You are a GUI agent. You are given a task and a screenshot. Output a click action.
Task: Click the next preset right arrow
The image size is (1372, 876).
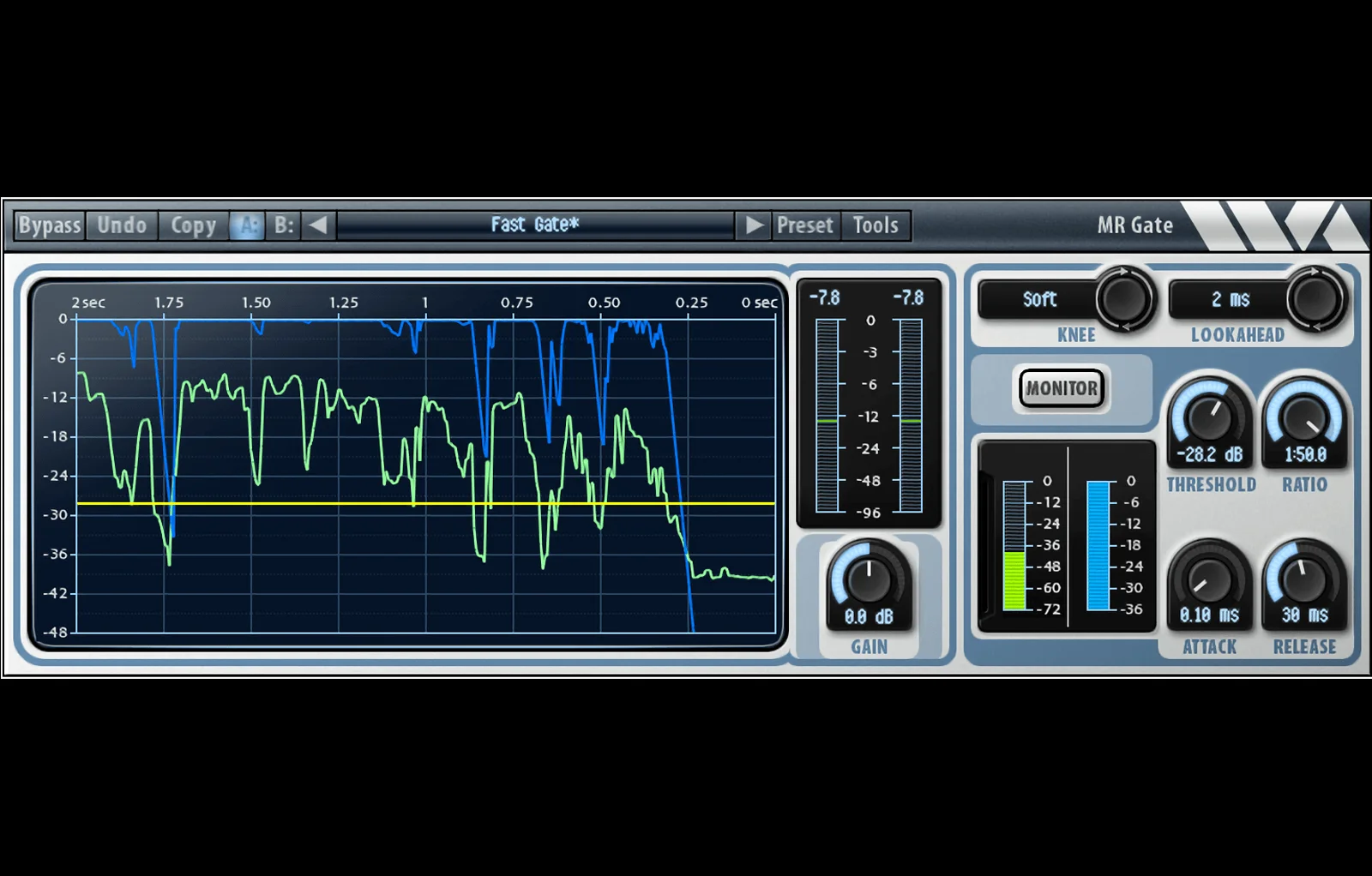[753, 225]
